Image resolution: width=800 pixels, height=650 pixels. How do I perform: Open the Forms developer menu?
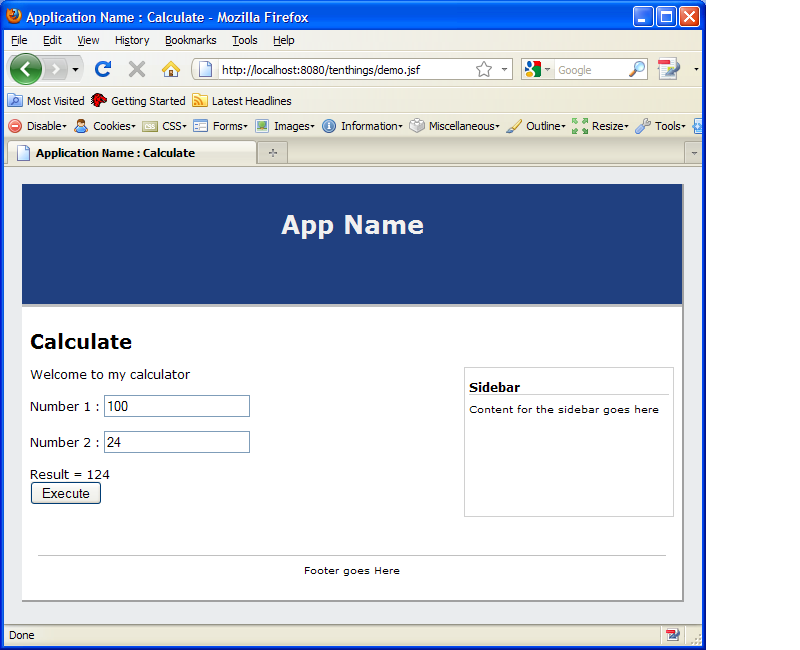pos(230,126)
